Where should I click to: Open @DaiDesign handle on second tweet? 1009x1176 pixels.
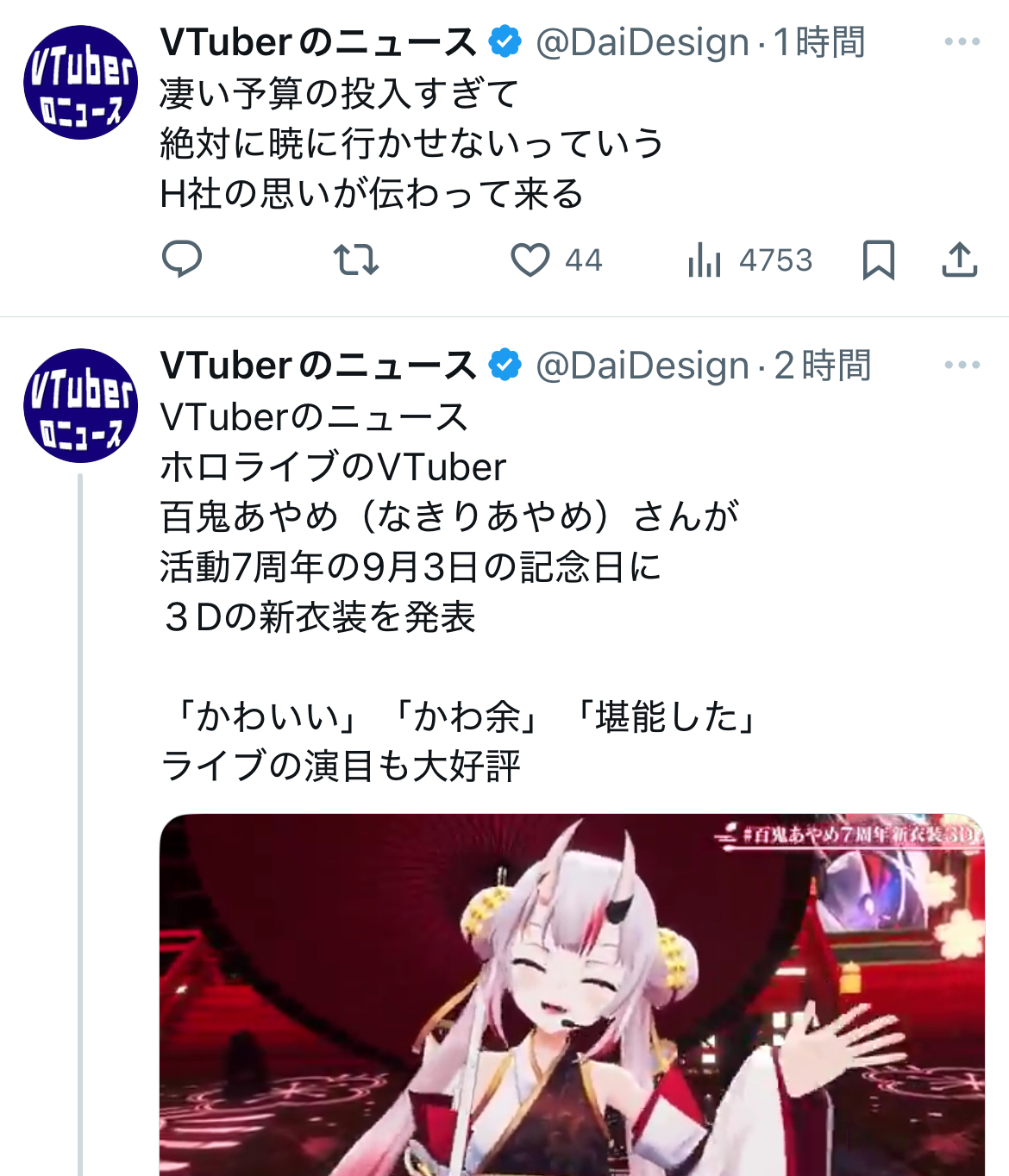[642, 366]
